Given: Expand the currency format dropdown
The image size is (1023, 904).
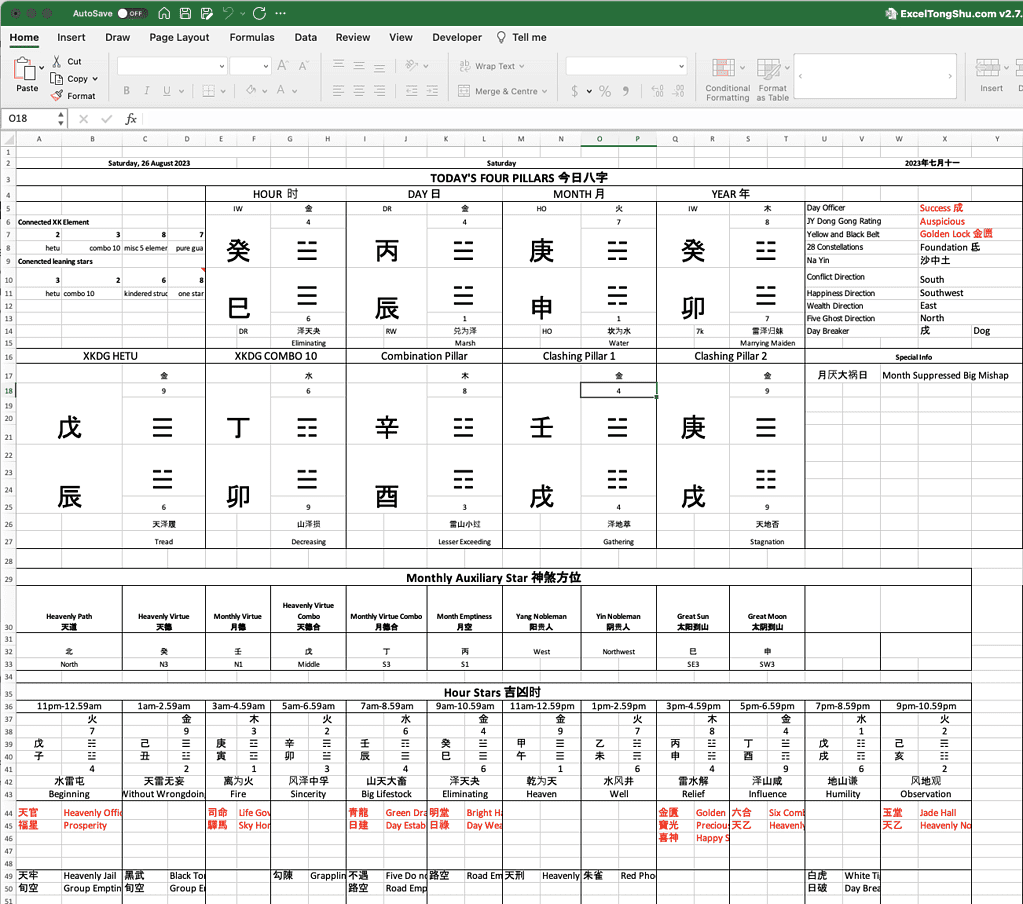Looking at the screenshot, I should pyautogui.click(x=588, y=91).
